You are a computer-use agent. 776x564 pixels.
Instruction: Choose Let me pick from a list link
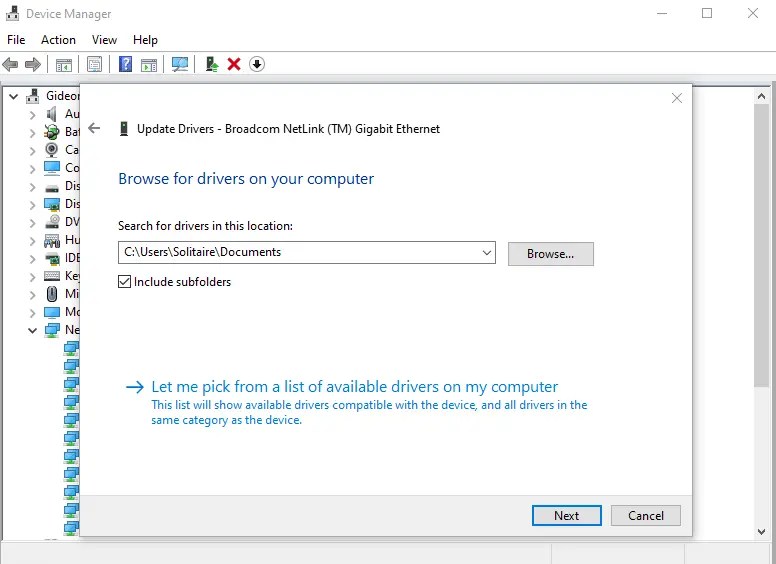pos(354,386)
